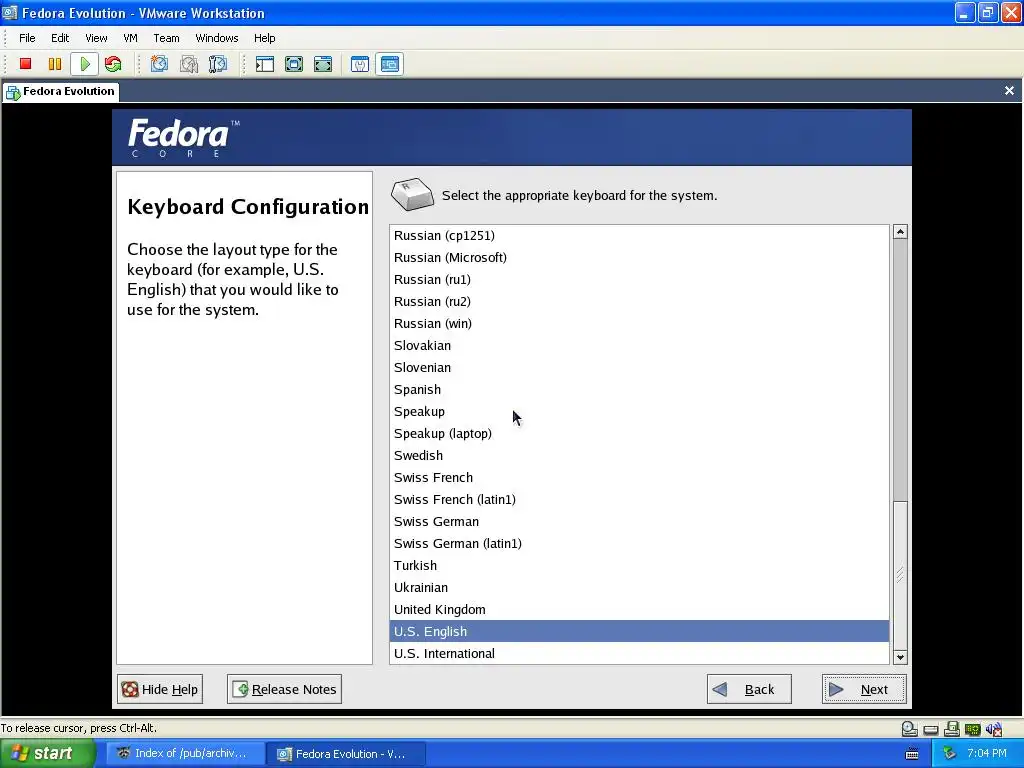Screen dimensions: 1024x768
Task: Select Russian (ru2) keyboard
Action: tap(639, 302)
